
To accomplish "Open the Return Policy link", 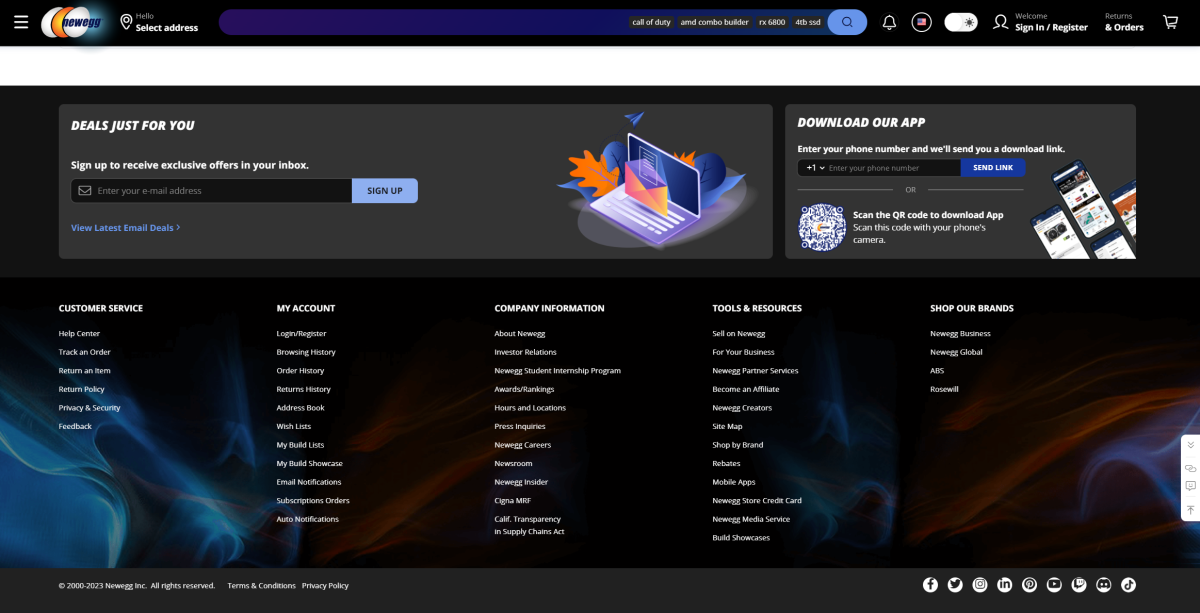I will tap(82, 389).
